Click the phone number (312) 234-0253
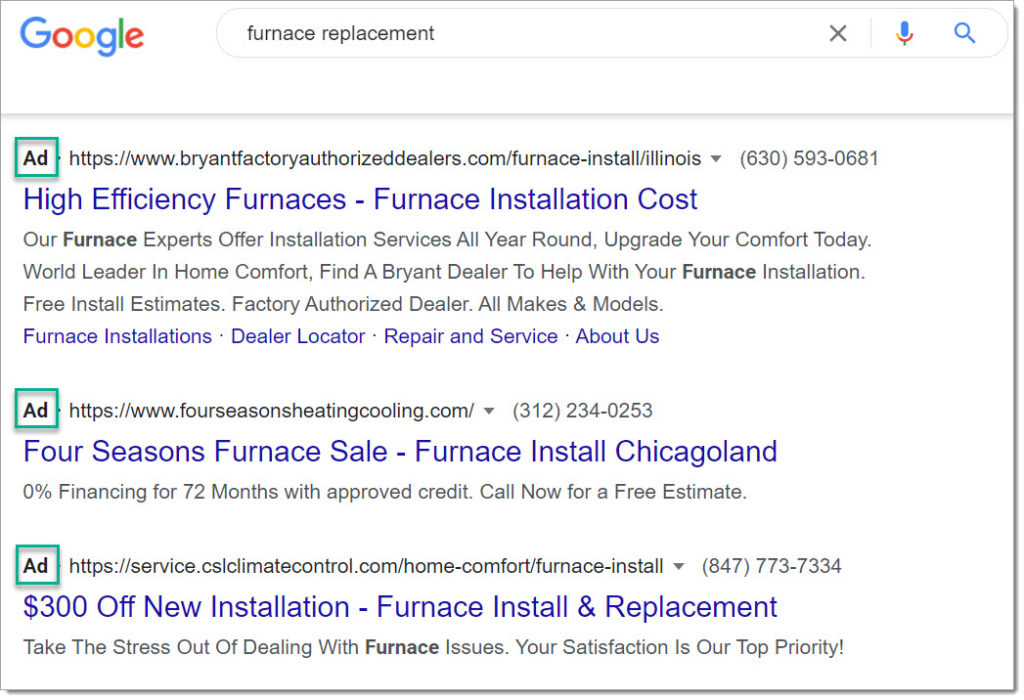This screenshot has width=1024, height=700. [583, 410]
